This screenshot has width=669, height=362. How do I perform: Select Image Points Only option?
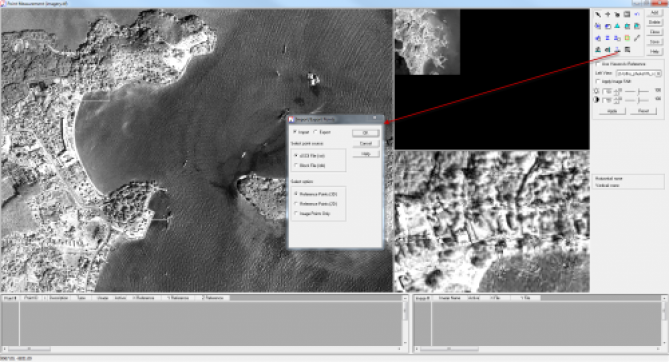[296, 213]
